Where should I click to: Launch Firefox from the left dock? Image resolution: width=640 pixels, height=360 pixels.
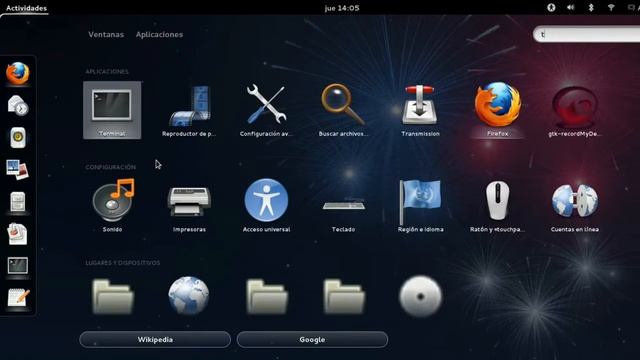coord(18,73)
